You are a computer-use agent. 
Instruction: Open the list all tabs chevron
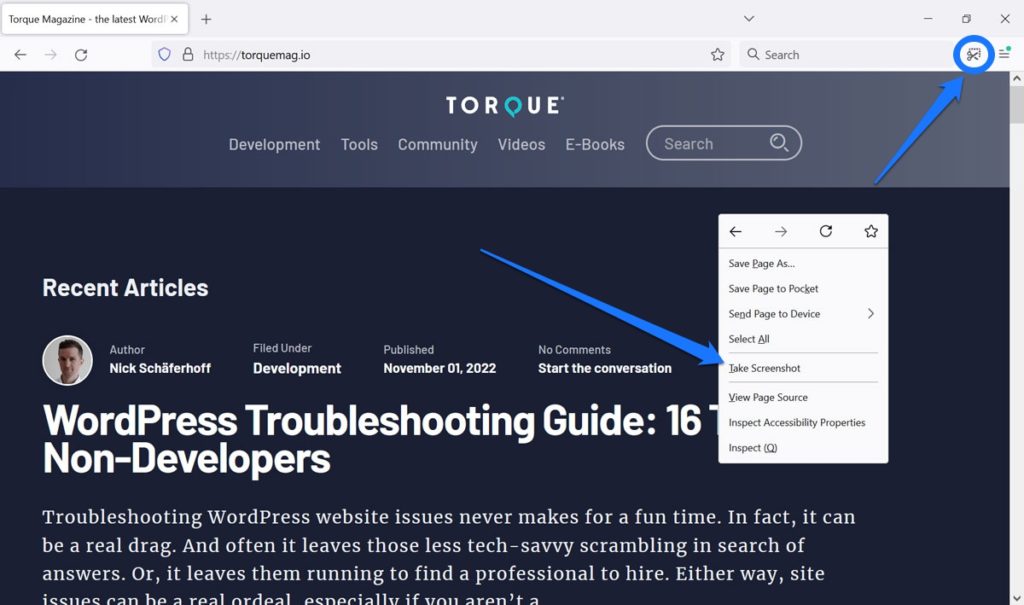pos(749,18)
